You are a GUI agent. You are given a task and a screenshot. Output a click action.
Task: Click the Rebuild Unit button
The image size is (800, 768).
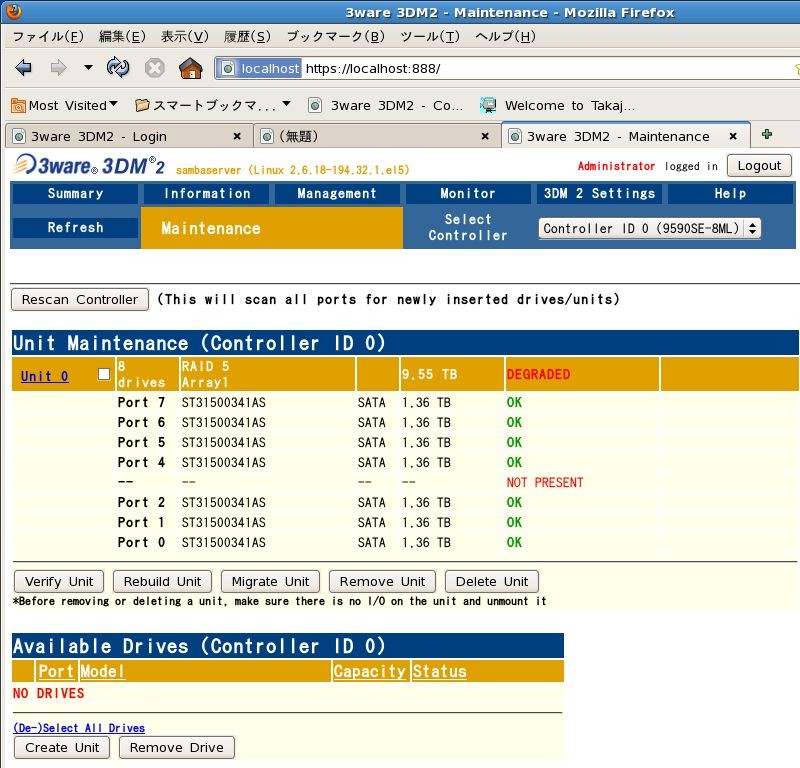pyautogui.click(x=162, y=582)
